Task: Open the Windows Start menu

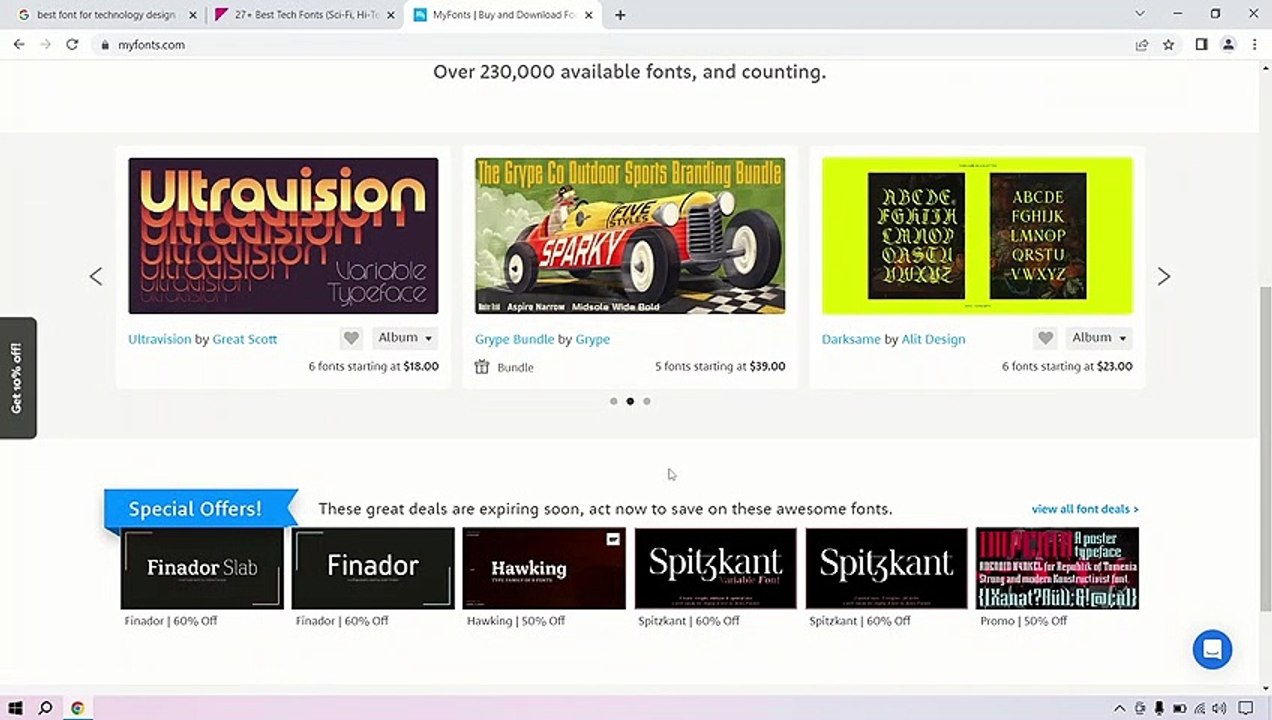Action: coord(15,708)
